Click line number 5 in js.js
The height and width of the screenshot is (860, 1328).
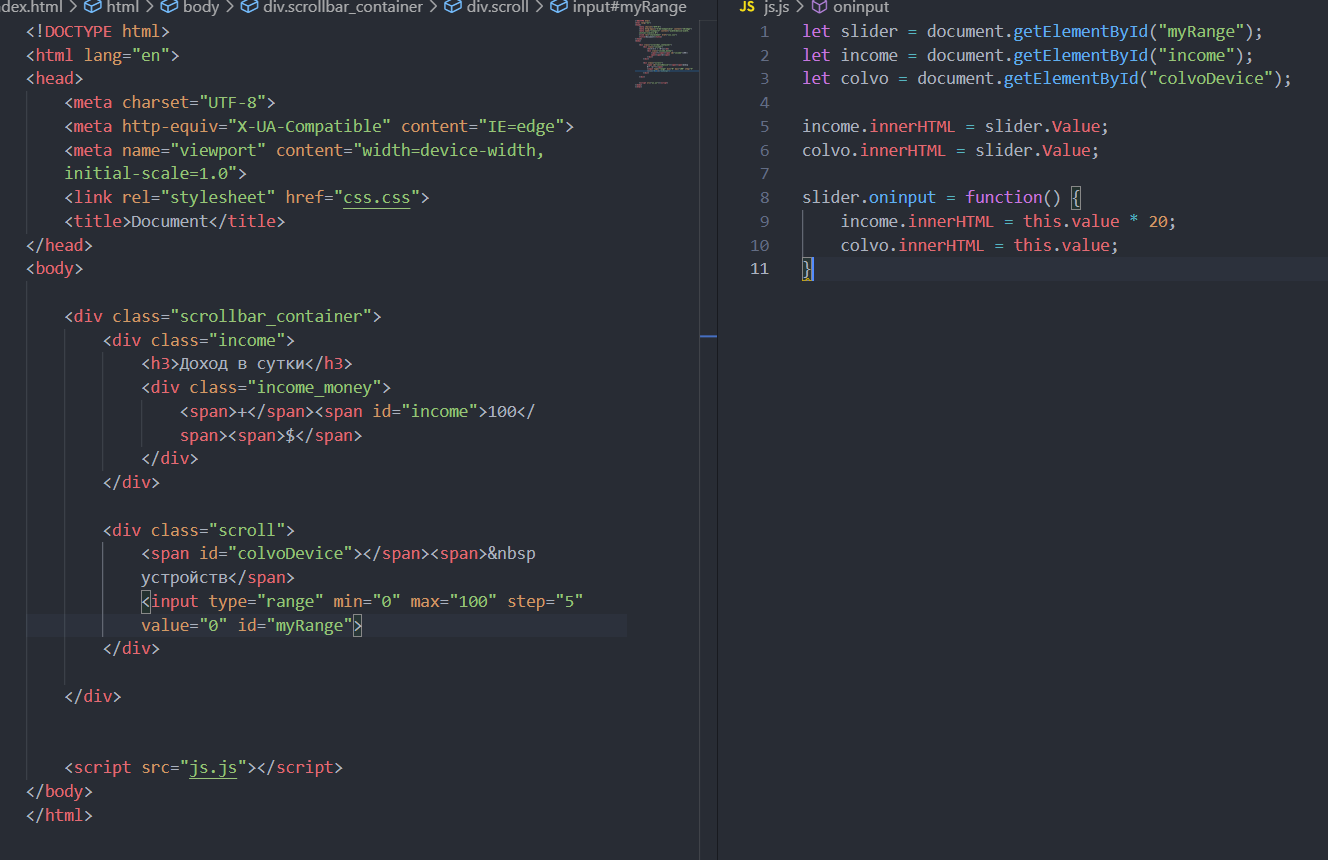click(764, 126)
